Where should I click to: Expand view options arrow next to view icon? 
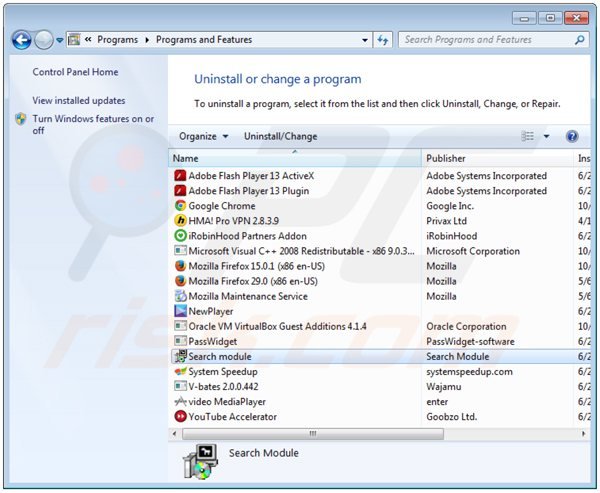[x=546, y=136]
